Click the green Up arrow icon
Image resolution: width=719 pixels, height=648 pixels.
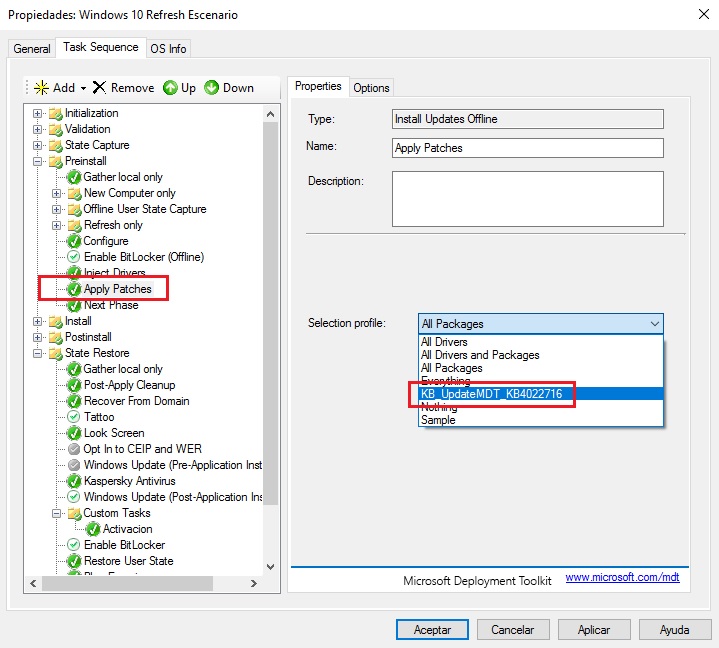click(x=170, y=88)
